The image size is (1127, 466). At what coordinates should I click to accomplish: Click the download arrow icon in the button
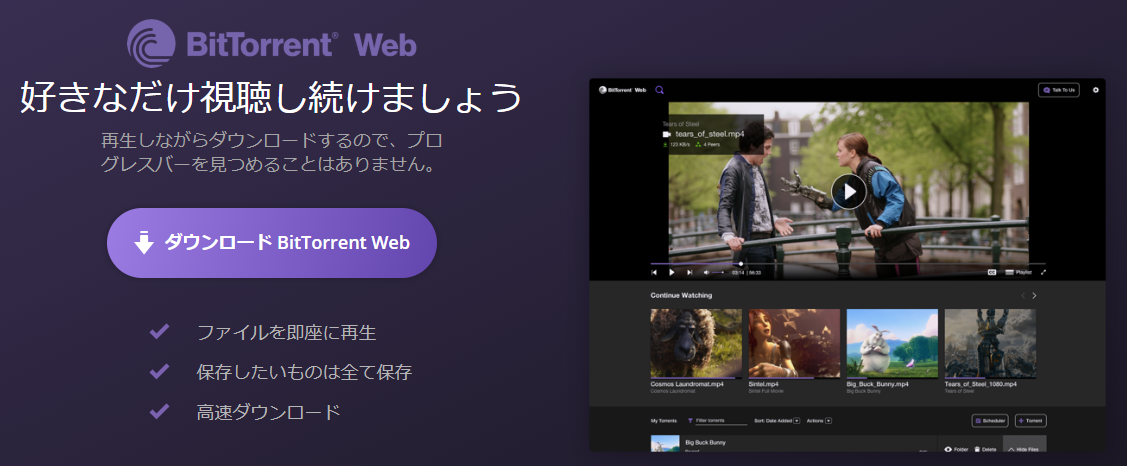tap(144, 243)
